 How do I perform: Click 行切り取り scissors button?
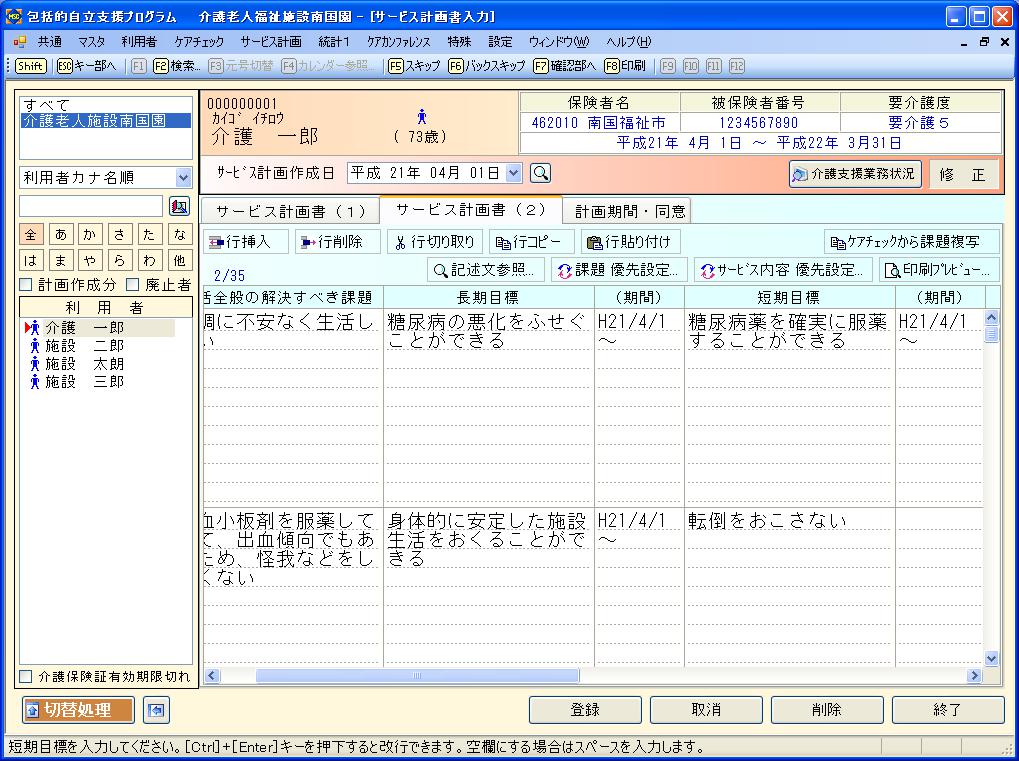(x=435, y=242)
